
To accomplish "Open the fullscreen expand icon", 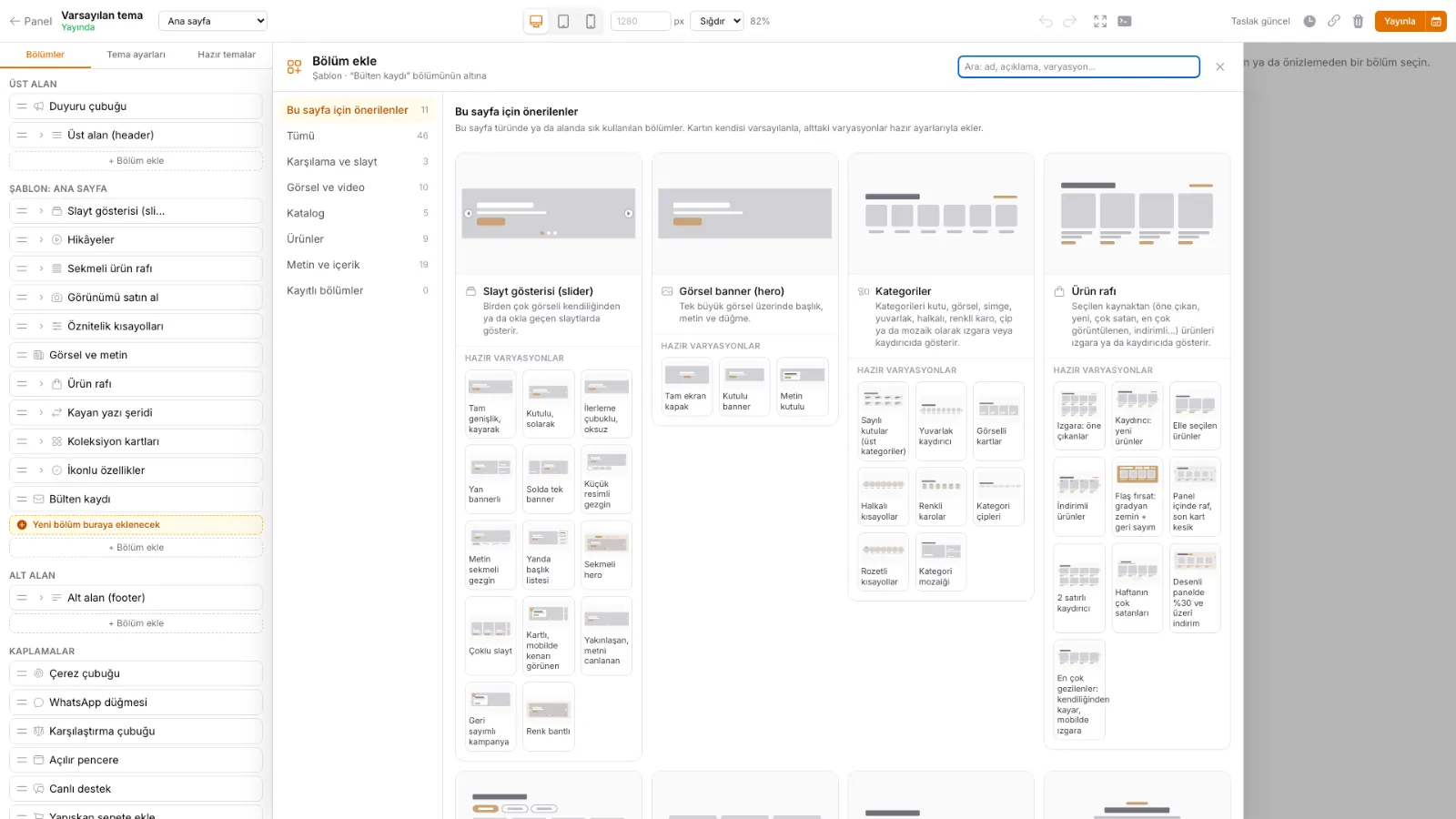I will tap(1100, 21).
